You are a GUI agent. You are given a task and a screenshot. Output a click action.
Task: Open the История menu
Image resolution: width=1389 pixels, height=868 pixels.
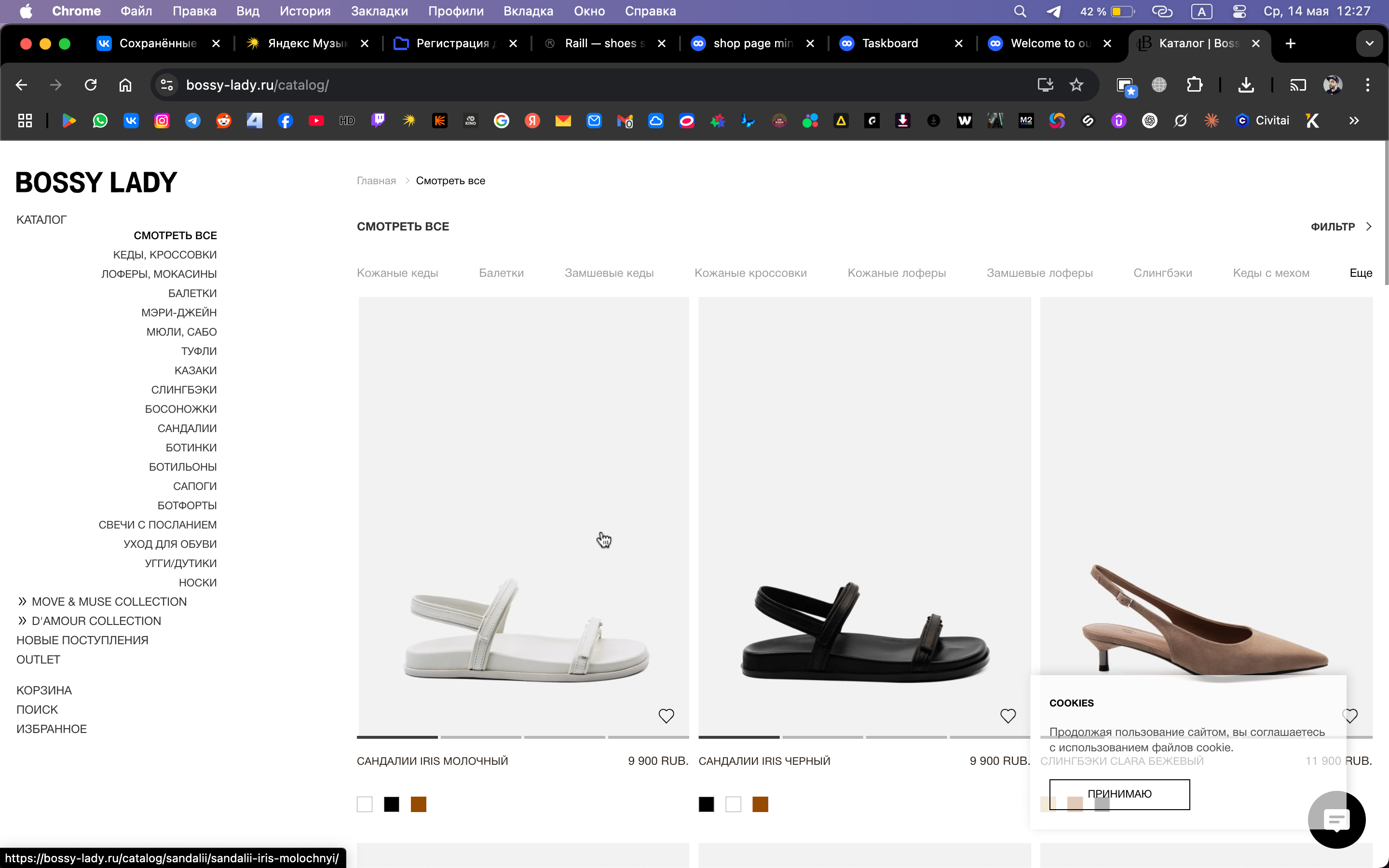pyautogui.click(x=305, y=11)
